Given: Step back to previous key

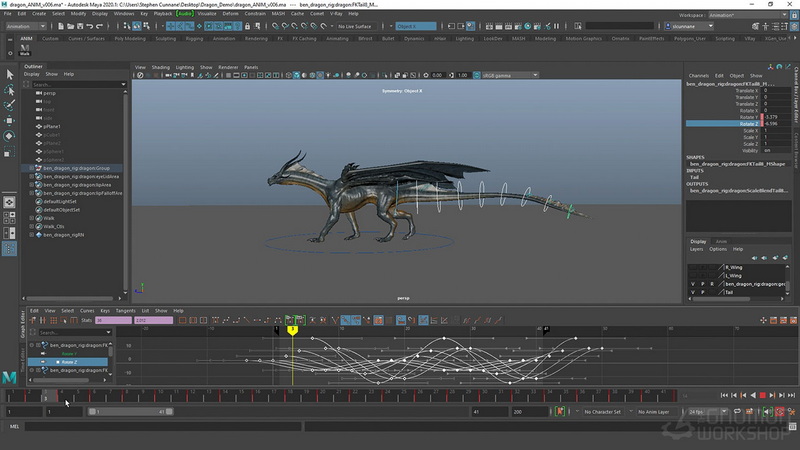Looking at the screenshot, I should click(x=743, y=395).
